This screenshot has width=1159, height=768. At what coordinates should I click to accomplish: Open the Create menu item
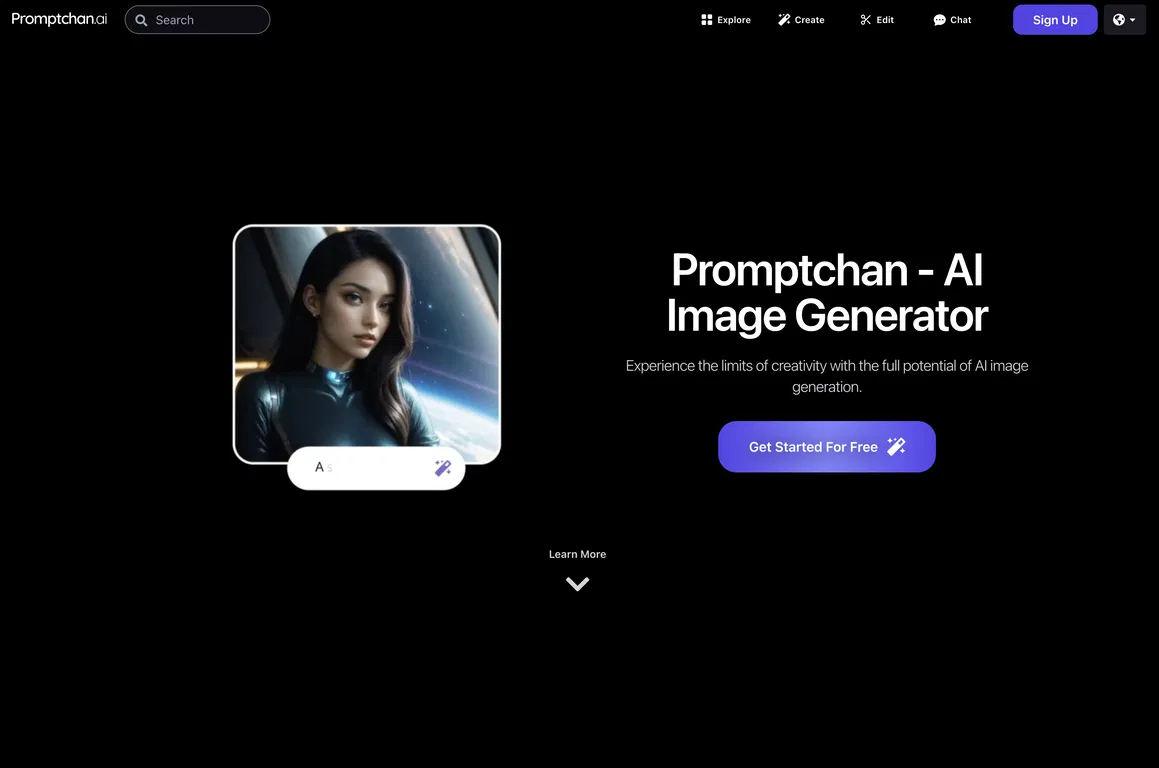coord(801,20)
